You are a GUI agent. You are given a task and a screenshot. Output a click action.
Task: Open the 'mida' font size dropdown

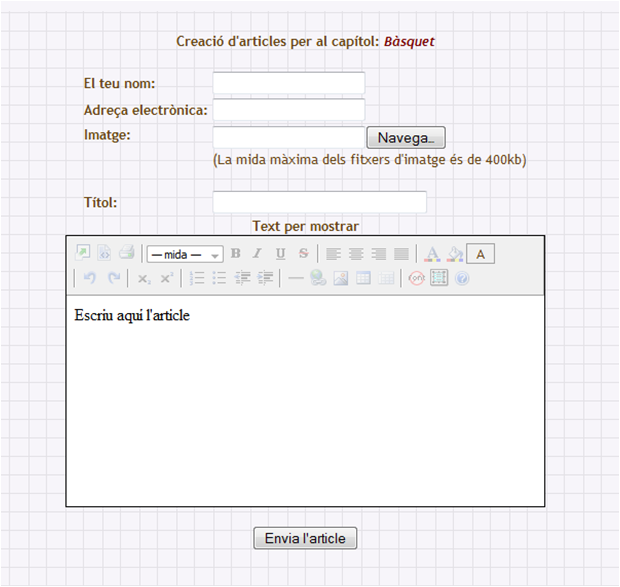click(185, 254)
